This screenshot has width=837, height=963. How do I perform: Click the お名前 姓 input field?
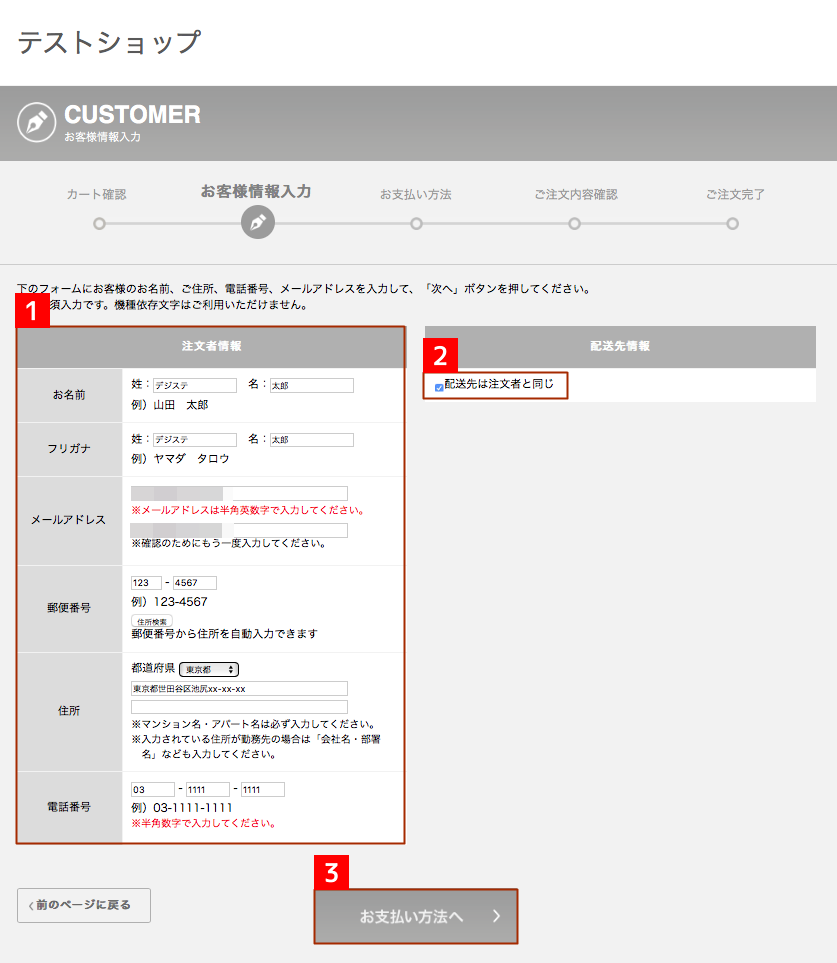coord(195,386)
